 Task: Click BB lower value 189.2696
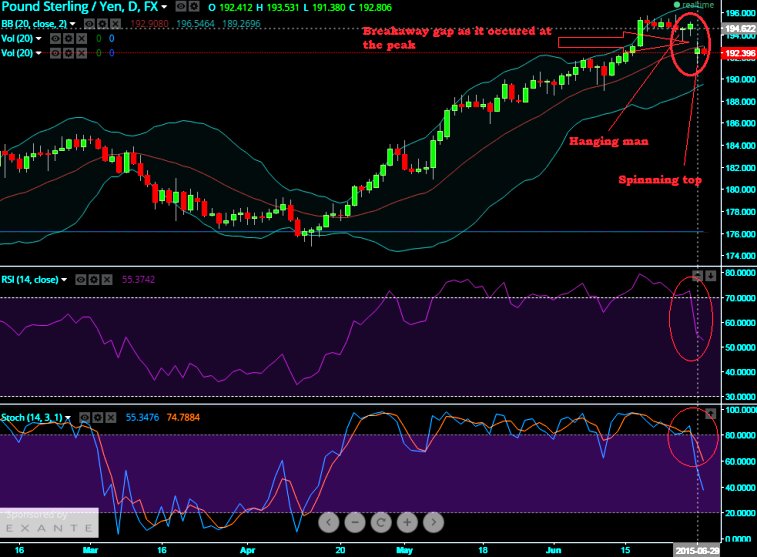point(241,24)
